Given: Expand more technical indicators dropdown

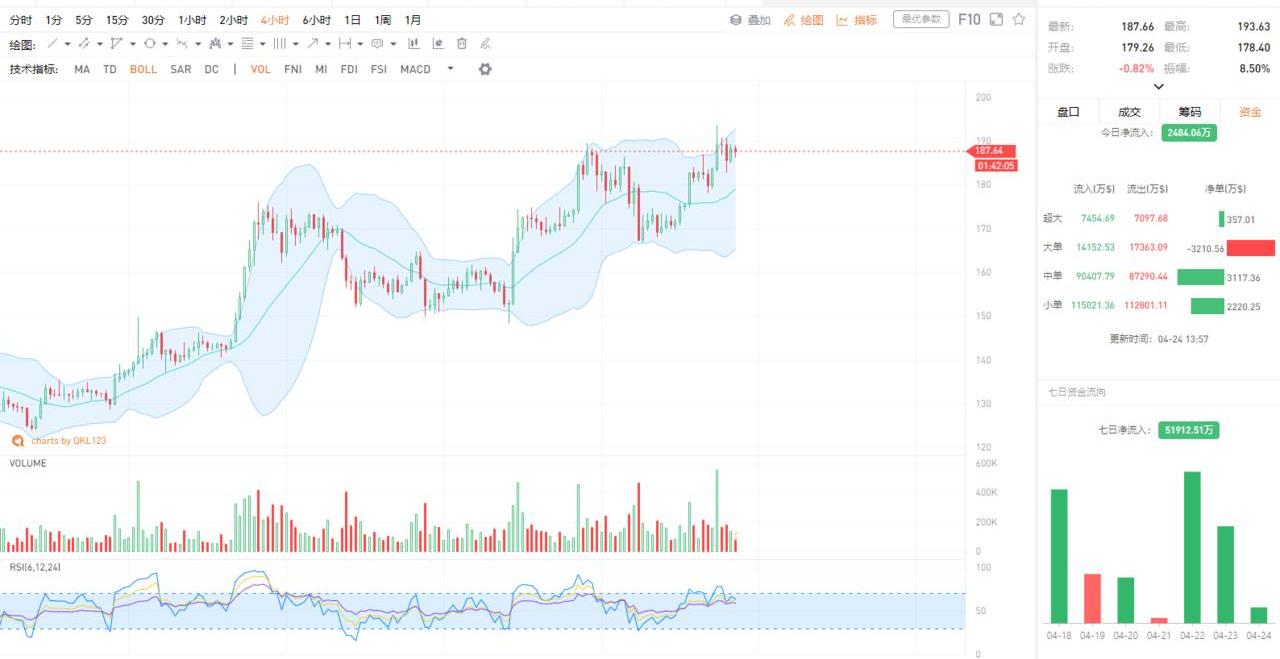Looking at the screenshot, I should [450, 69].
